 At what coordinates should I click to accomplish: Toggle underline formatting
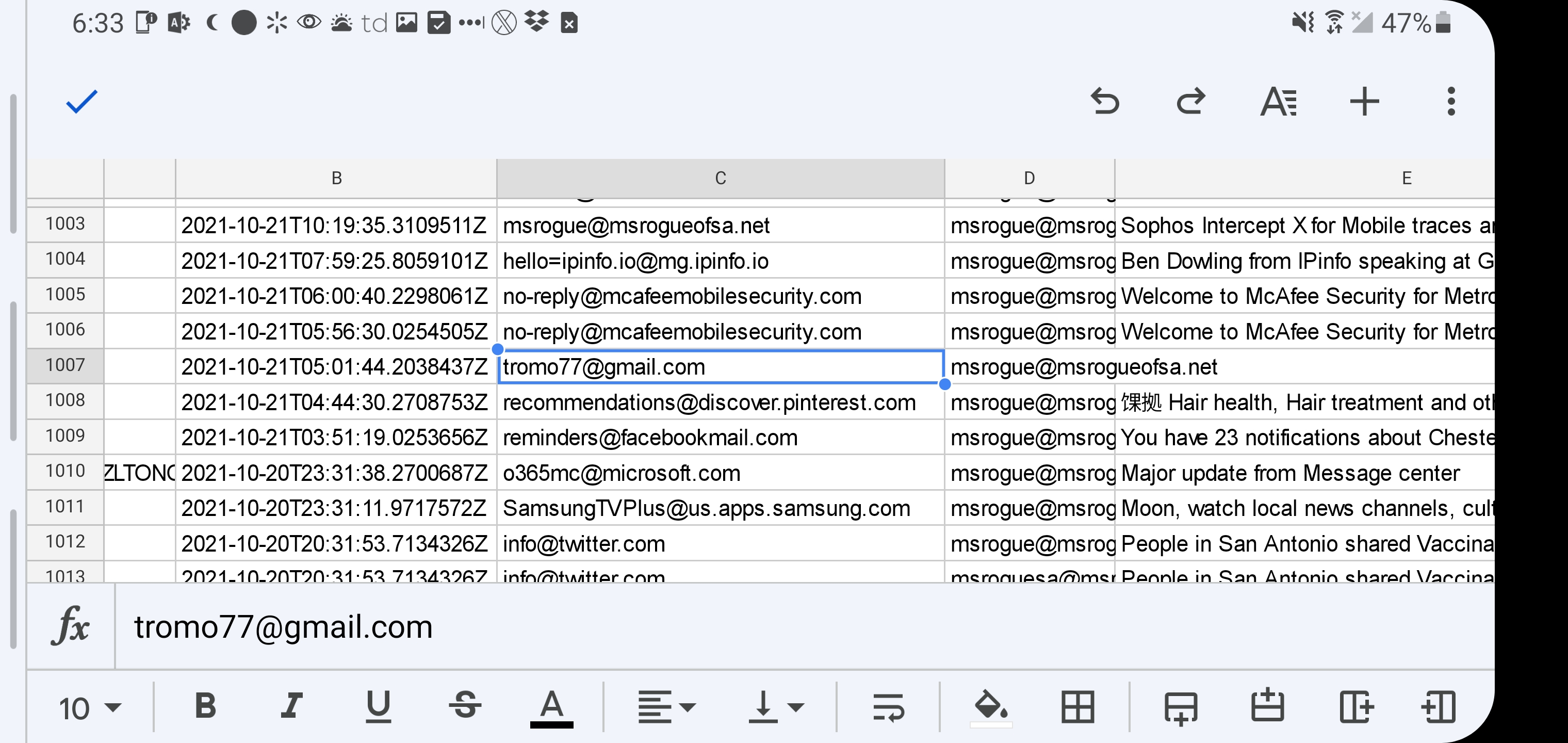378,706
